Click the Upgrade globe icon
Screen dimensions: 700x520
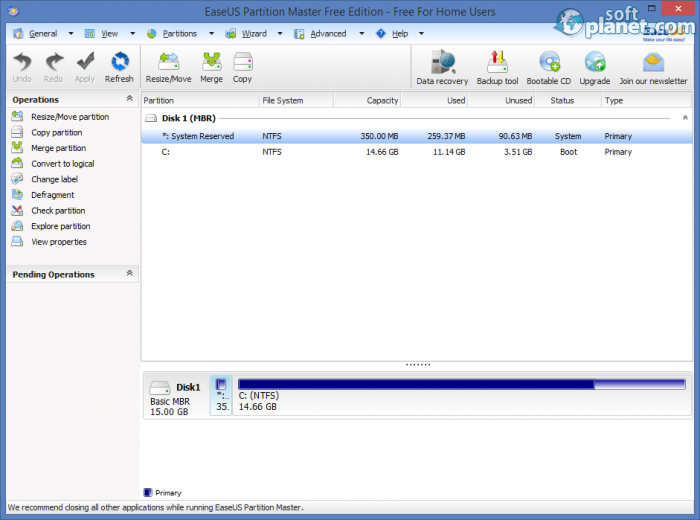[595, 62]
